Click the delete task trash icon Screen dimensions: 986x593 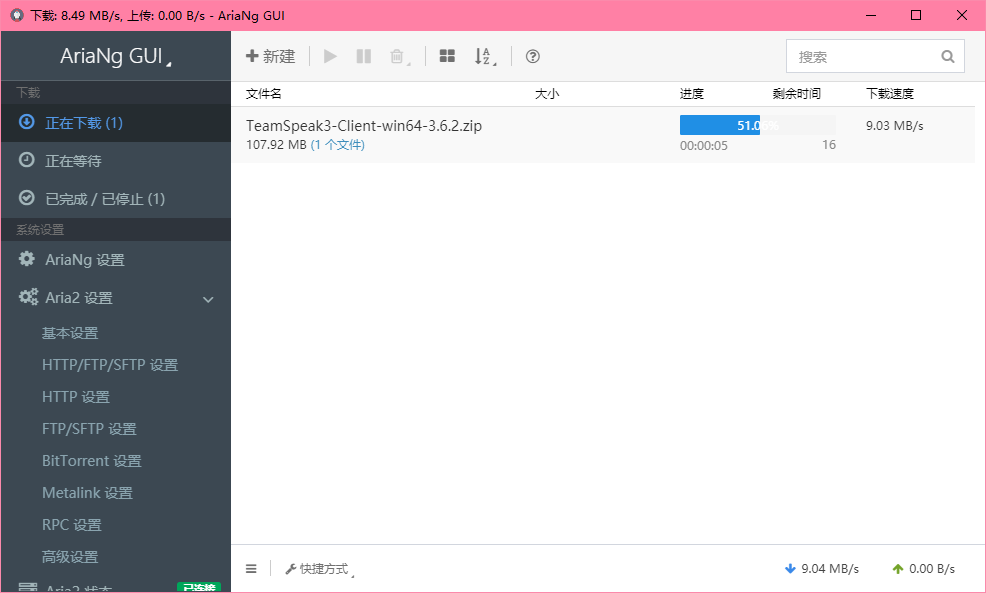pos(396,56)
